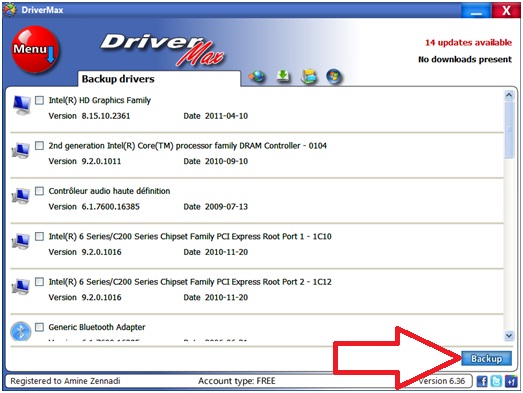Minimize the DriverMax window
This screenshot has width=523, height=393.
point(476,11)
